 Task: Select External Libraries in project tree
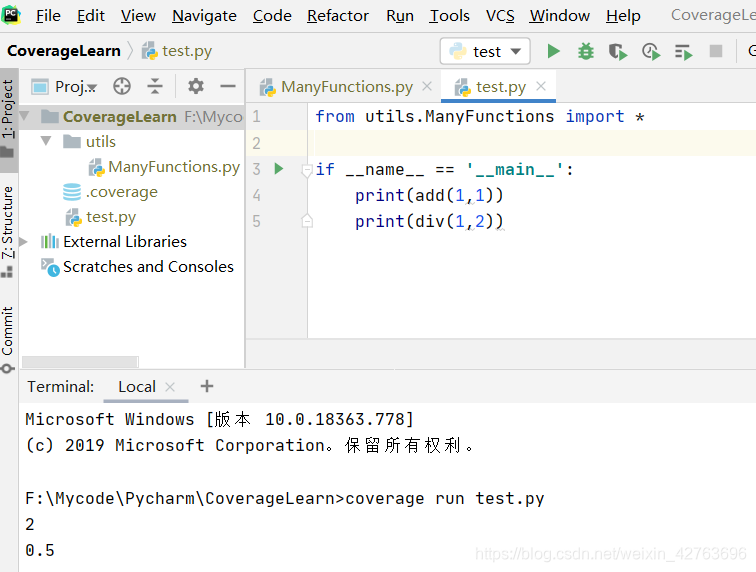(114, 242)
